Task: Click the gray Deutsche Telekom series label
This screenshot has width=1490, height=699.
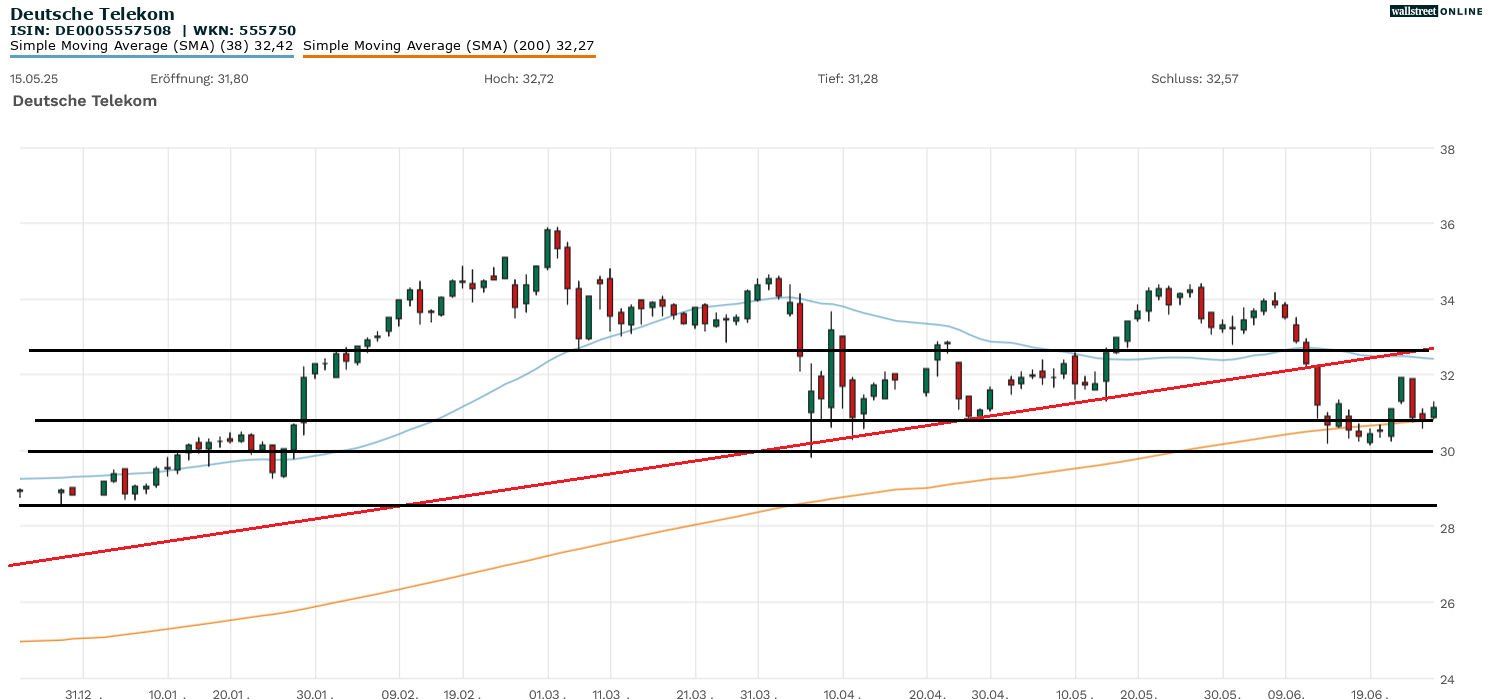Action: click(x=85, y=101)
